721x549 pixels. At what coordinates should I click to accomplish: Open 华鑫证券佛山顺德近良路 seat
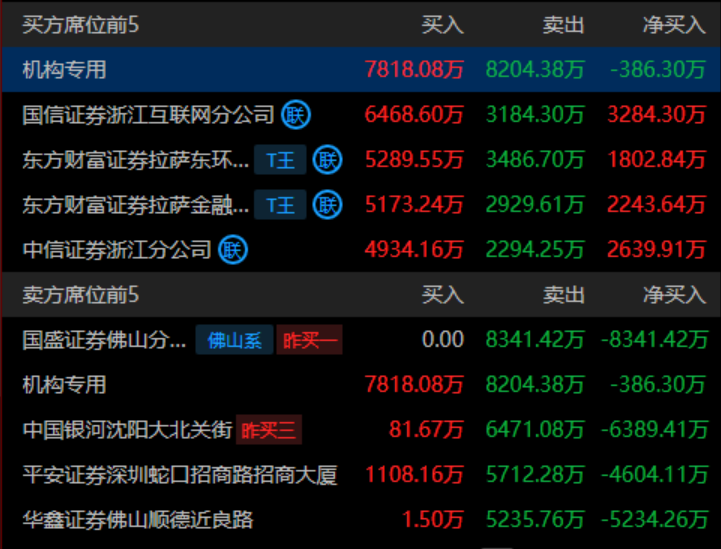pyautogui.click(x=138, y=520)
